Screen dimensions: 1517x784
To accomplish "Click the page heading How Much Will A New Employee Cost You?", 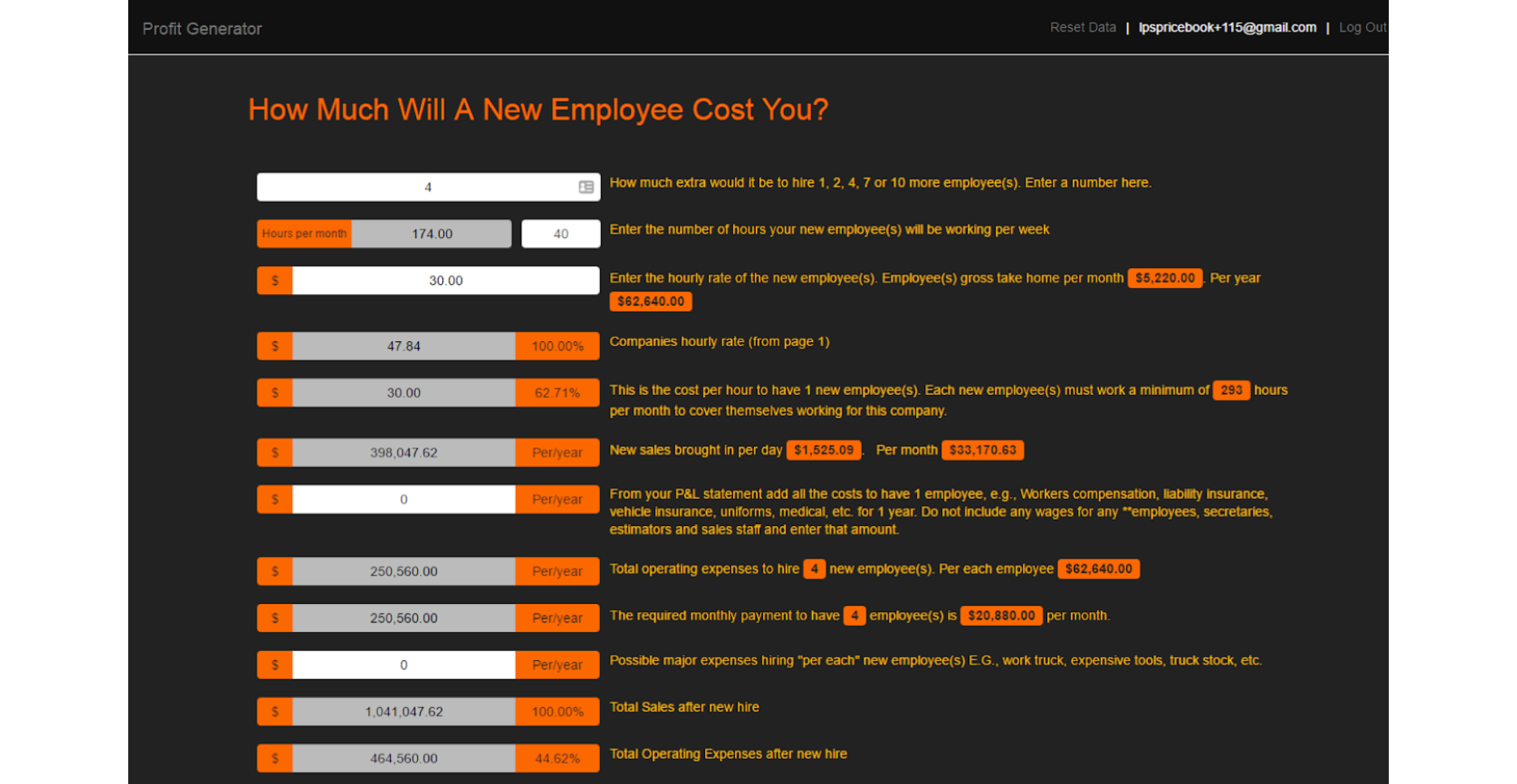I will click(x=538, y=109).
